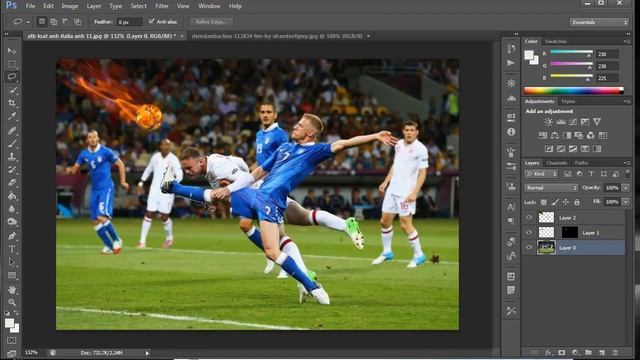Switch to the Channels tab
The width and height of the screenshot is (640, 360).
click(x=557, y=163)
